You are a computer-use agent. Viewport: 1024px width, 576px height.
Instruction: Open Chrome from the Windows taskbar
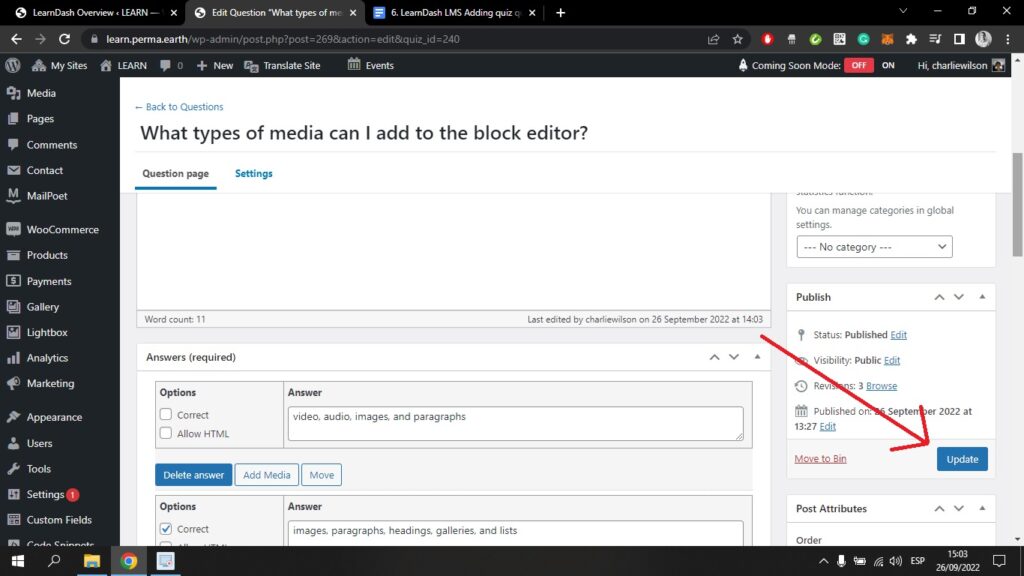(129, 560)
